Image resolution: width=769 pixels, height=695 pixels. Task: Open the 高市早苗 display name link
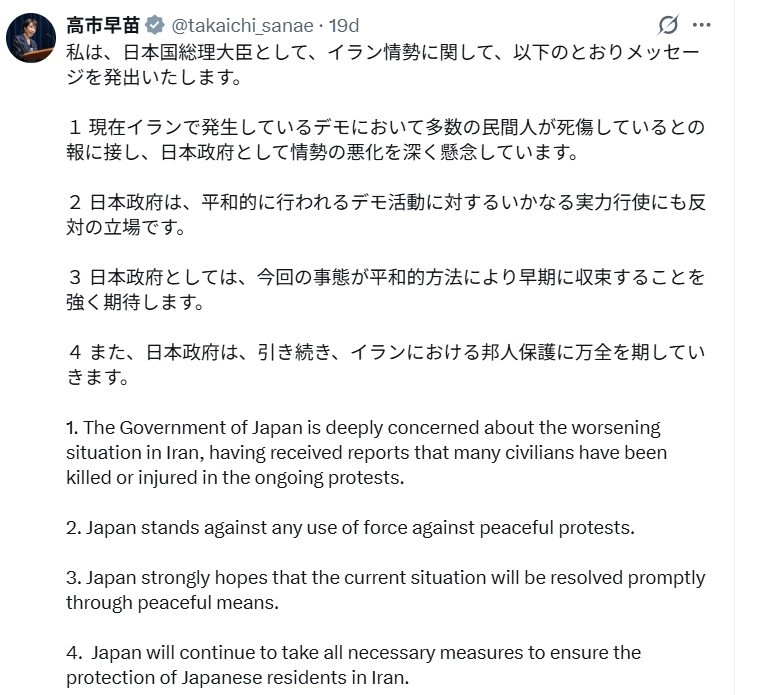point(103,25)
